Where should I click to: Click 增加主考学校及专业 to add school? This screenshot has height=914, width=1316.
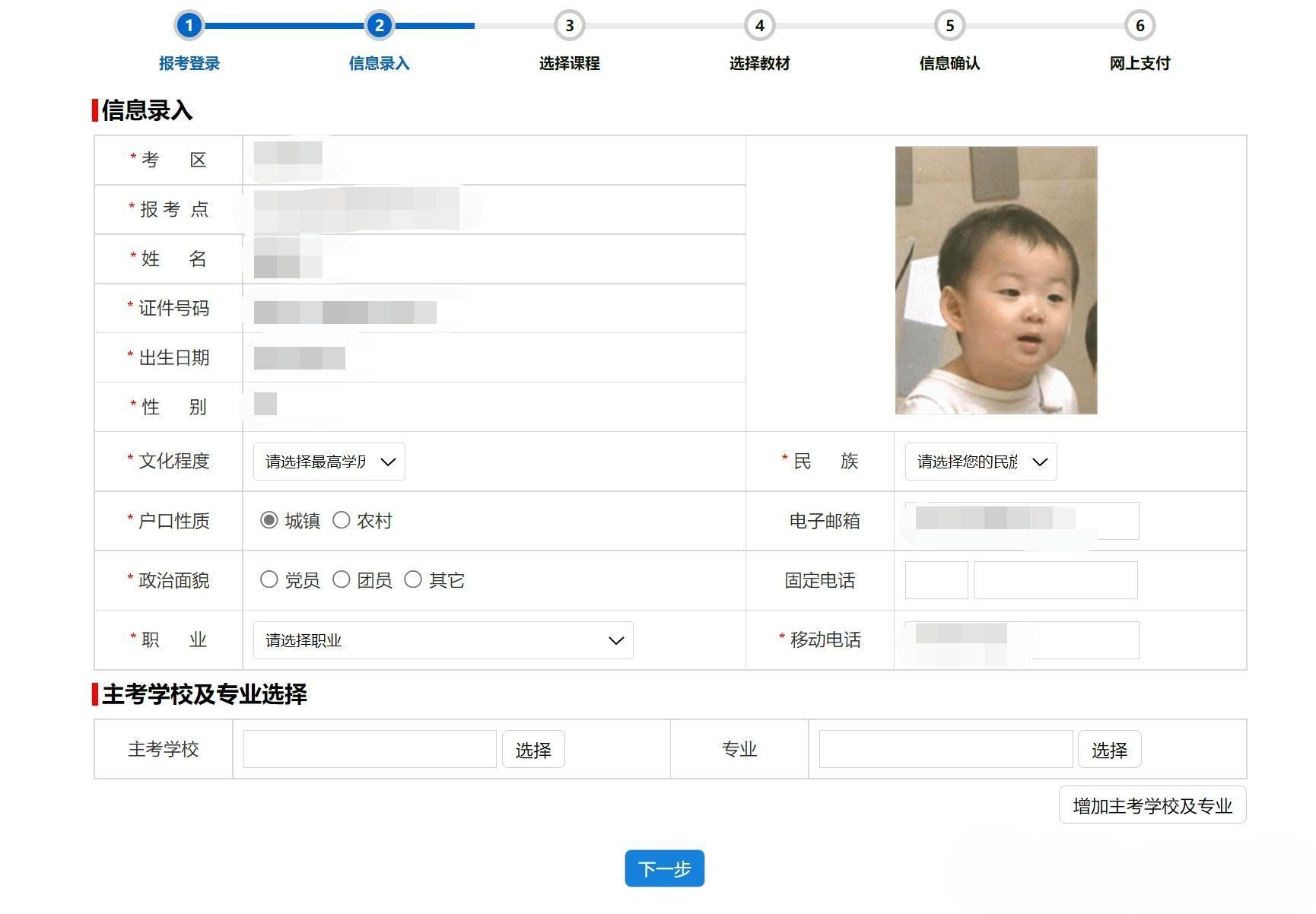tap(1152, 805)
